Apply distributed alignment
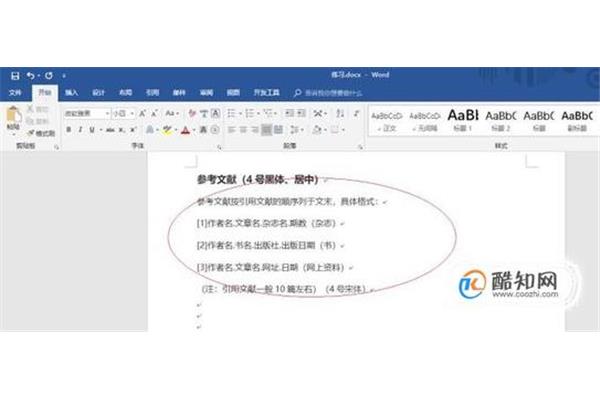The height and width of the screenshot is (400, 600). pyautogui.click(x=279, y=130)
